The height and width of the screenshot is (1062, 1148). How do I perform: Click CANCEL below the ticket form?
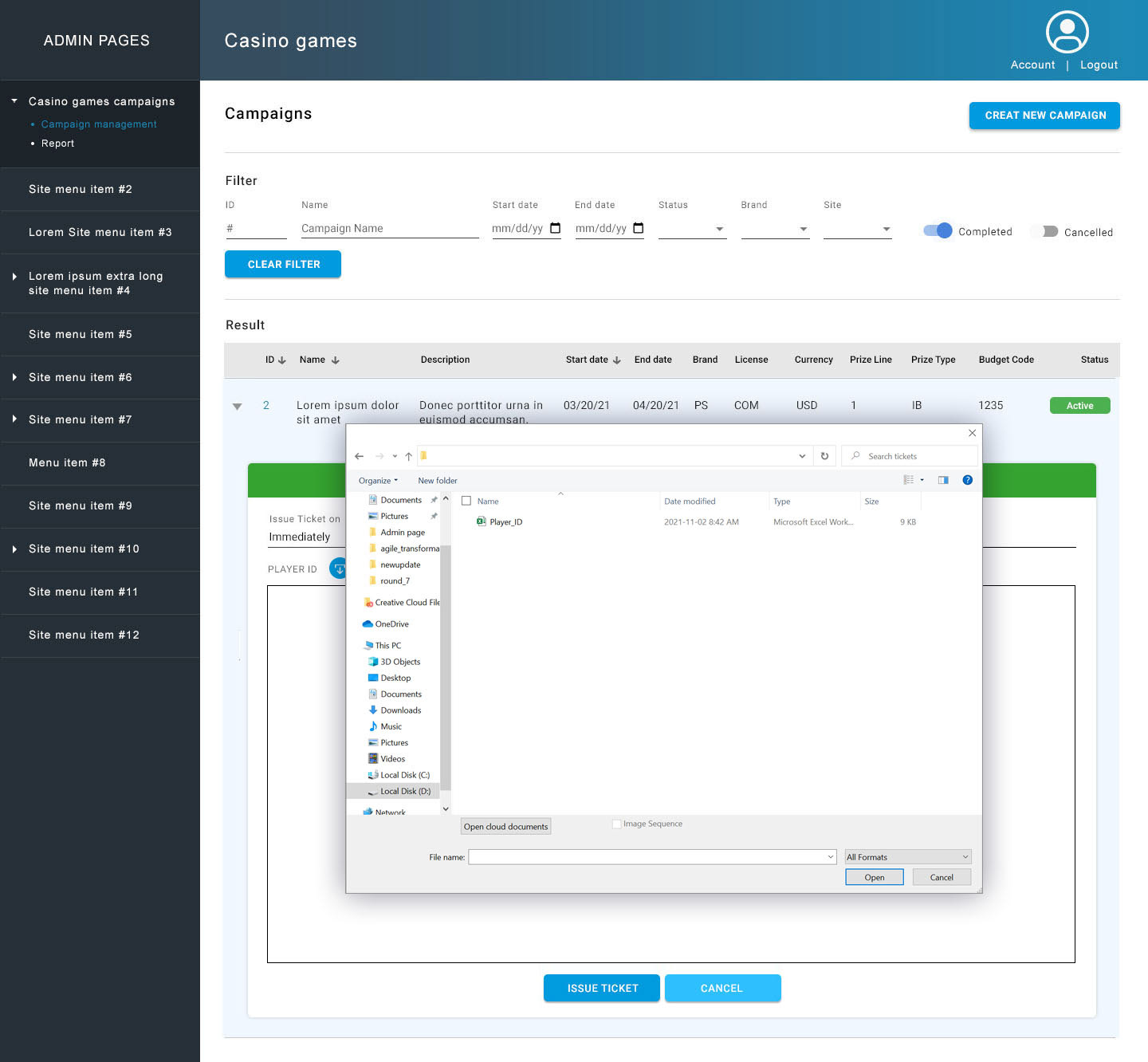point(722,988)
